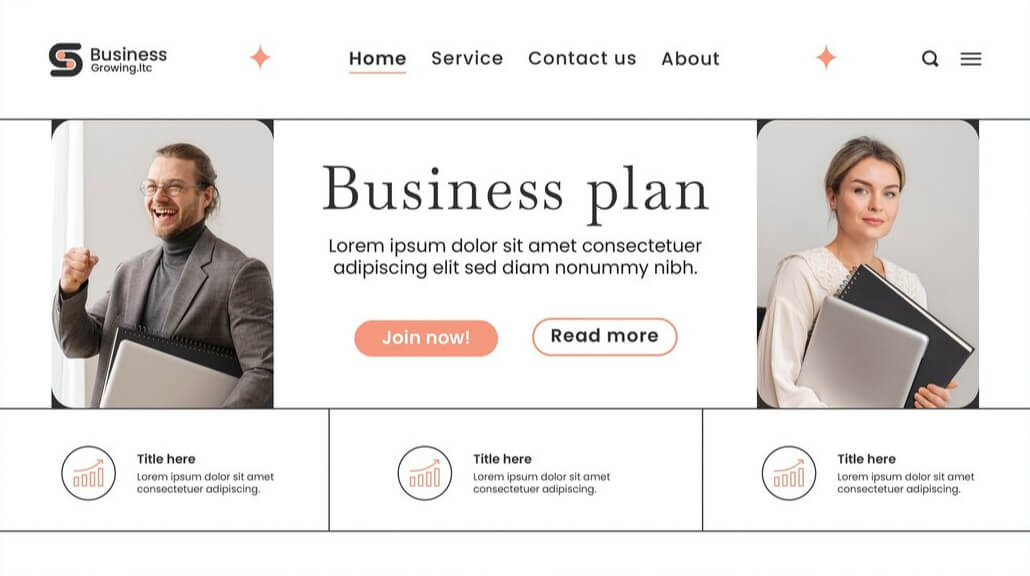Image resolution: width=1030 pixels, height=576 pixels.
Task: Click the right orange sparkle star
Action: (826, 58)
